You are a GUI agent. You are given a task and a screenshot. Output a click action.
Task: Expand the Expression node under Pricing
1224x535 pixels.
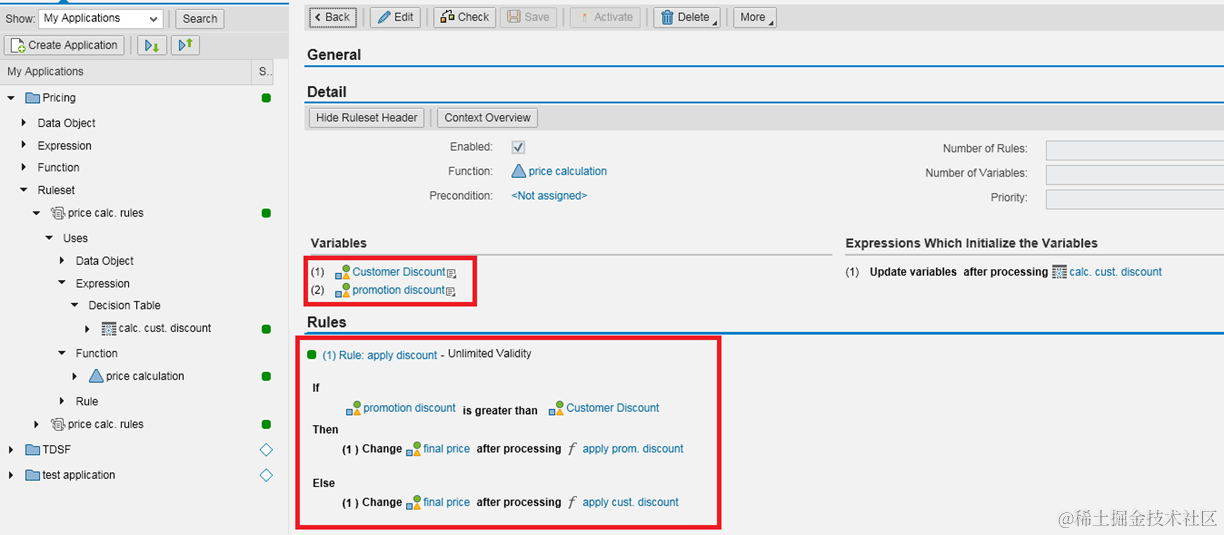24,146
